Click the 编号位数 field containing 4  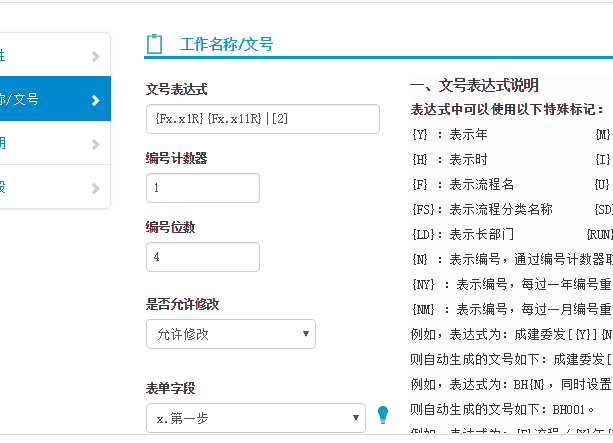click(202, 257)
